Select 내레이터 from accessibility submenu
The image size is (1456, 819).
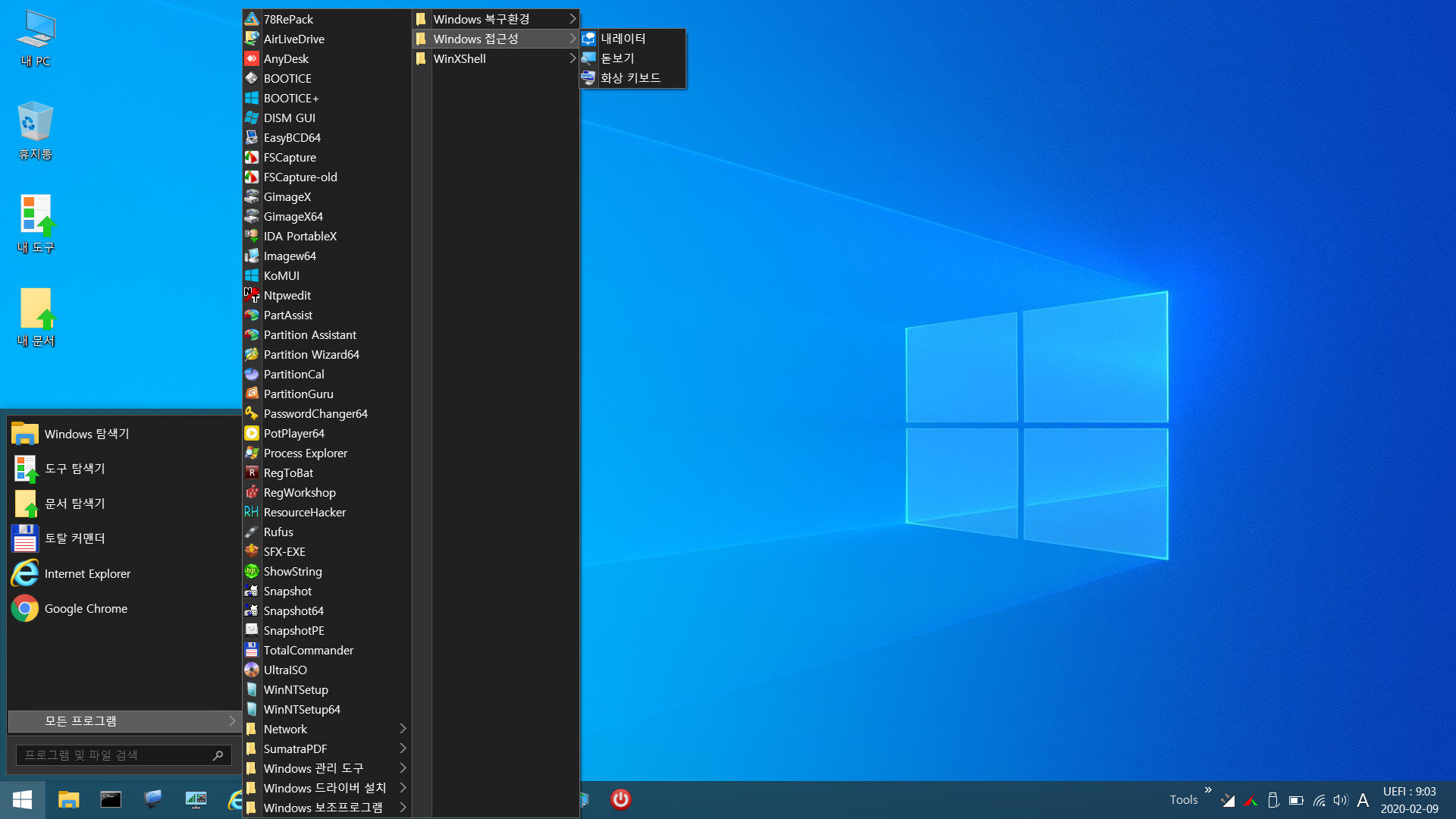click(632, 39)
